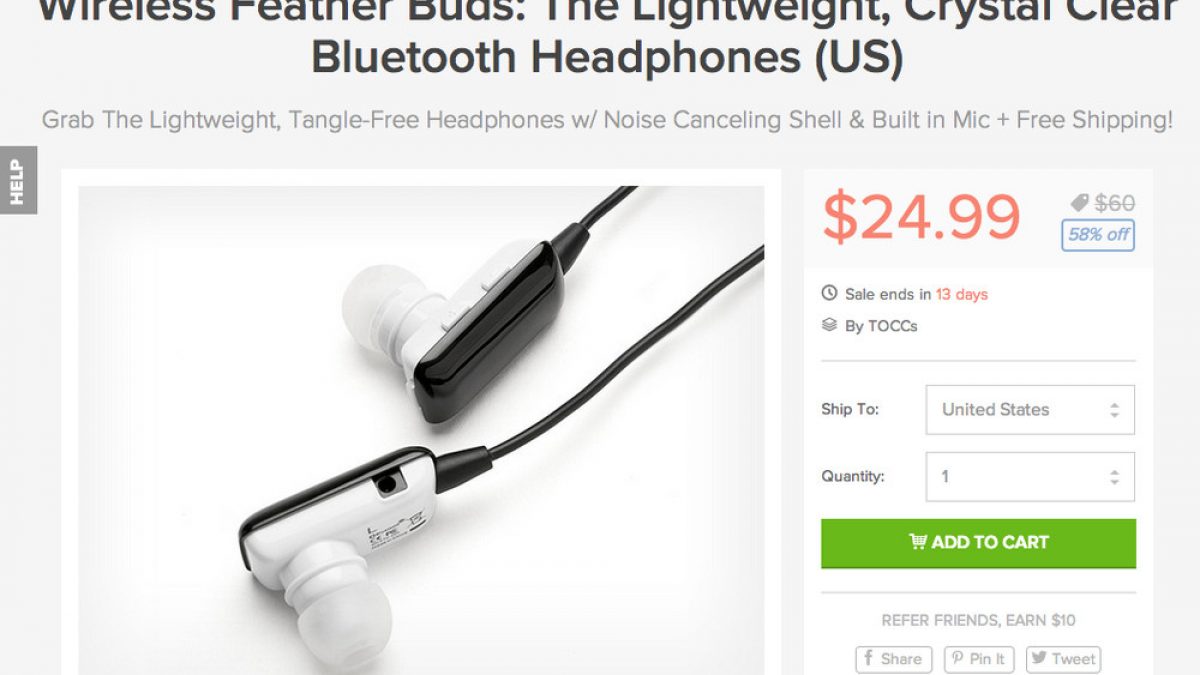The image size is (1200, 675).
Task: Tweet this headphone deal
Action: (1062, 660)
